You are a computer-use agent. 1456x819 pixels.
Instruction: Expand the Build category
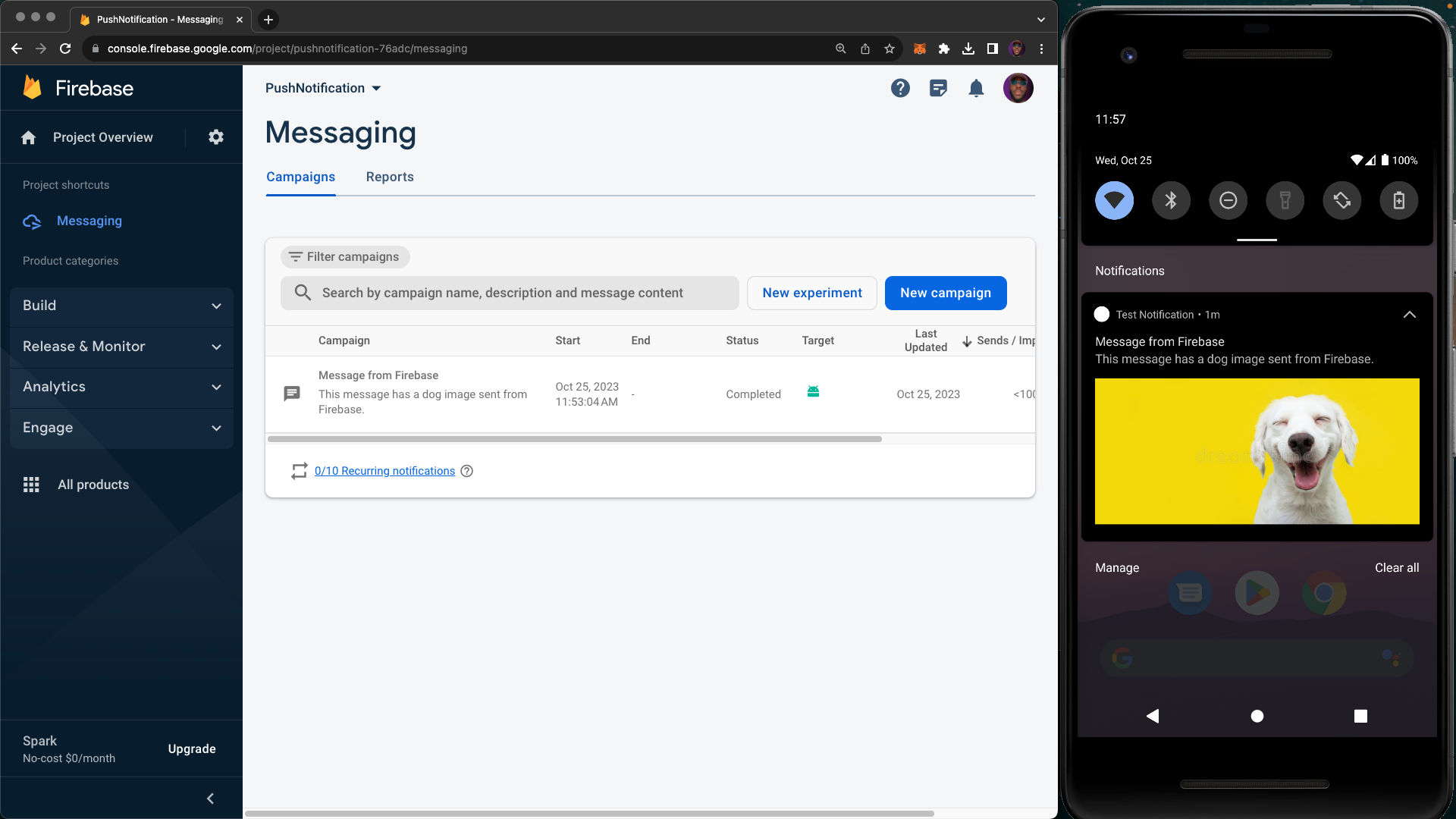pos(121,306)
